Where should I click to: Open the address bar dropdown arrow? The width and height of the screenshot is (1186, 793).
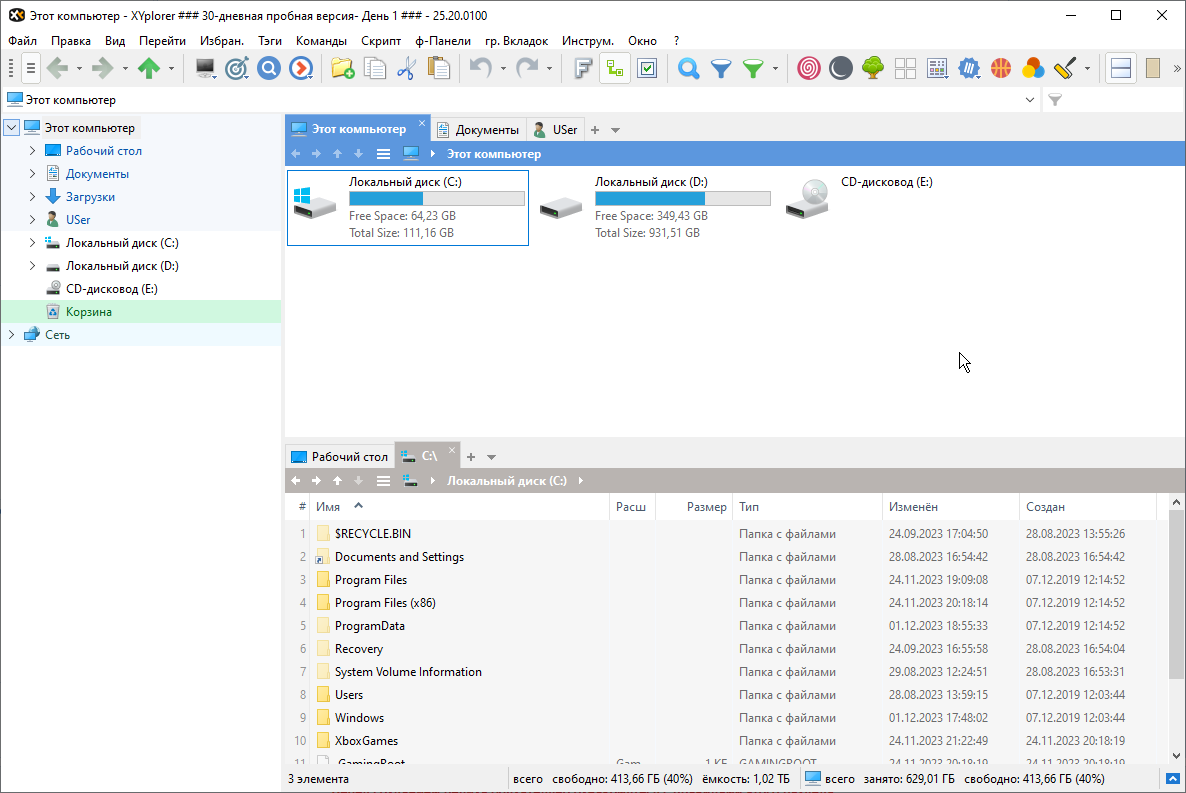1029,100
